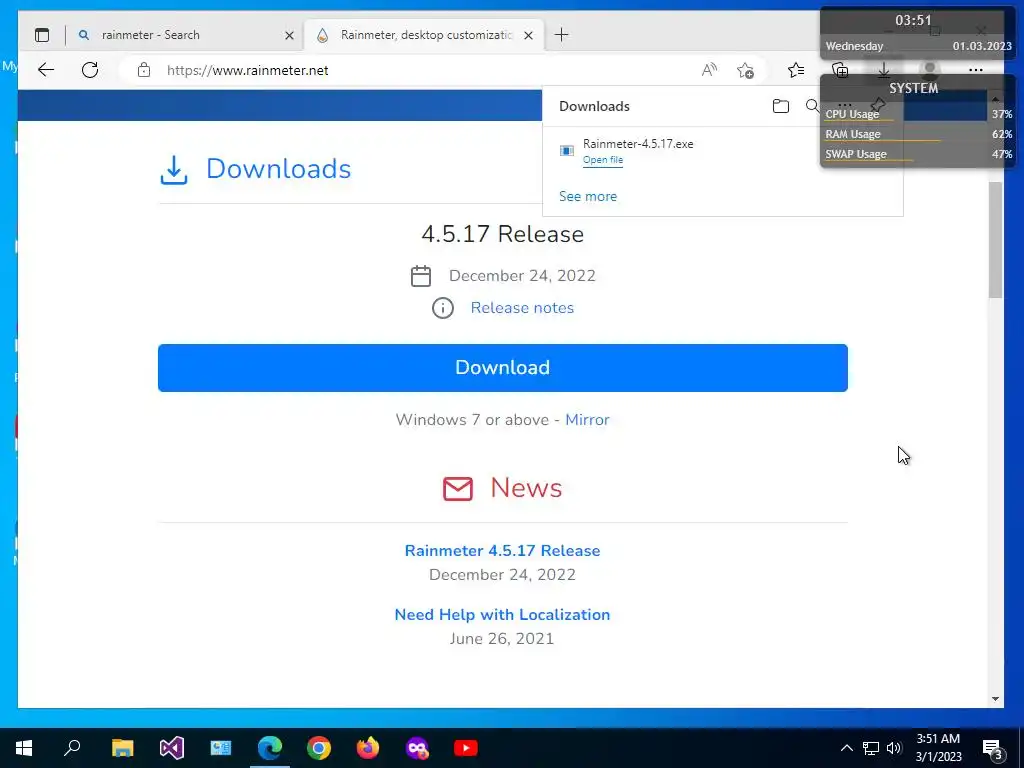This screenshot has height=768, width=1024.
Task: Launch File Explorer from taskbar
Action: (x=122, y=748)
